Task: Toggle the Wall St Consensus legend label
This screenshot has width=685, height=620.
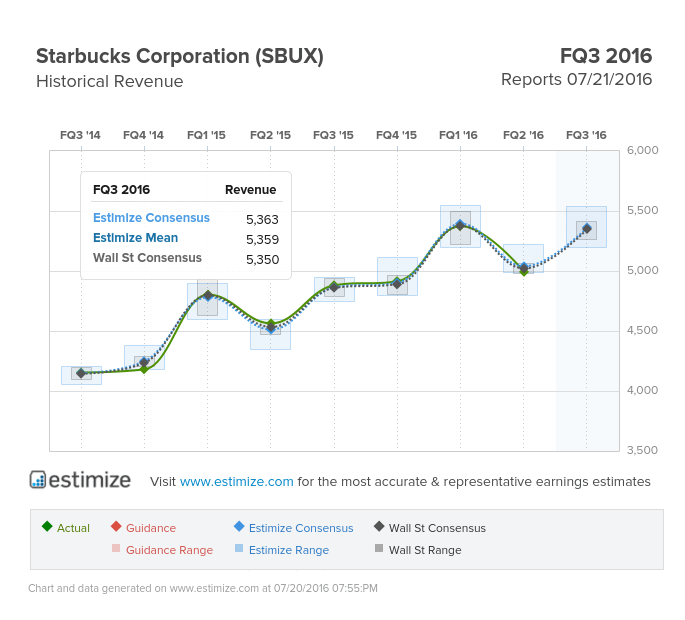Action: (437, 528)
